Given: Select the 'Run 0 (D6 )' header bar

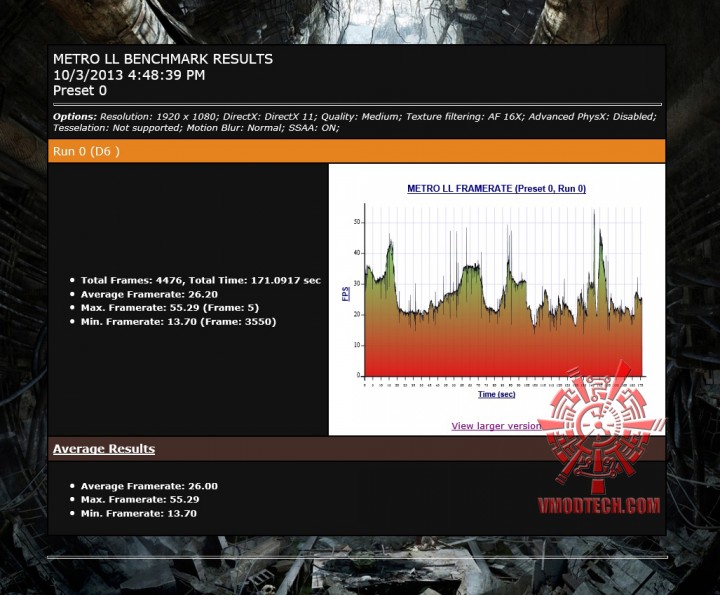Looking at the screenshot, I should tap(356, 151).
